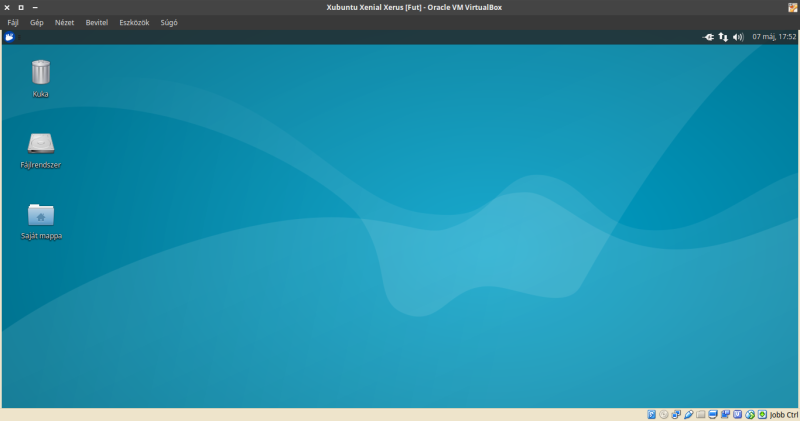Click the power plug indicator in the panel

(708, 37)
